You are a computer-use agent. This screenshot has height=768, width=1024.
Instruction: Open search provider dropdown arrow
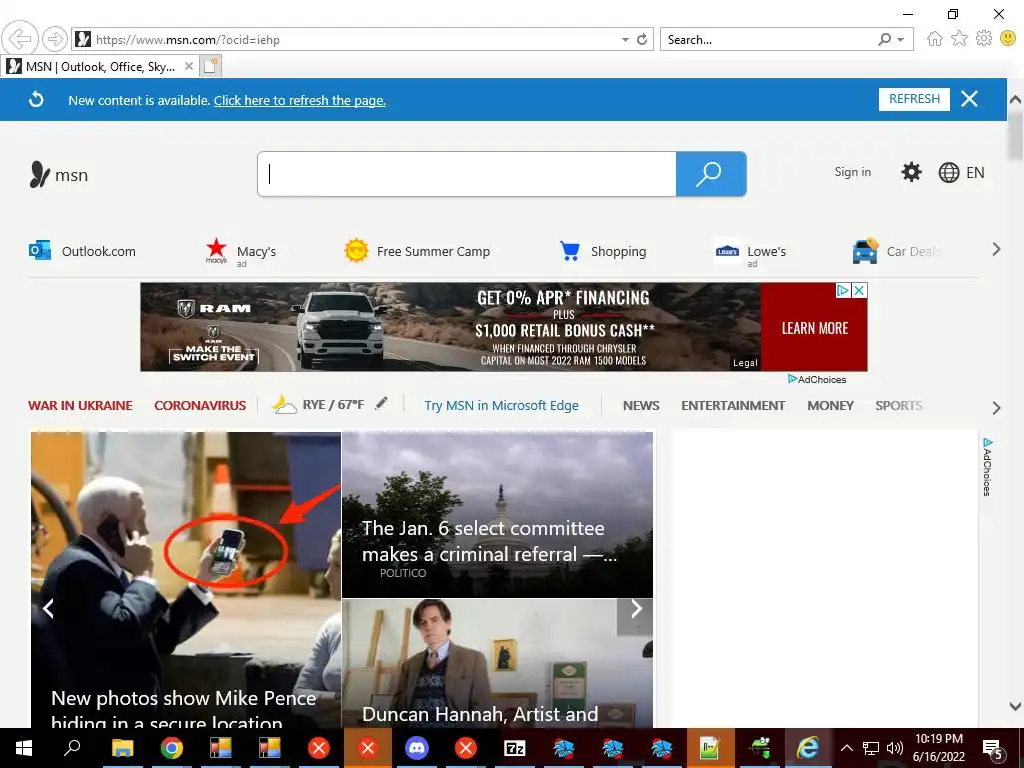pos(901,40)
